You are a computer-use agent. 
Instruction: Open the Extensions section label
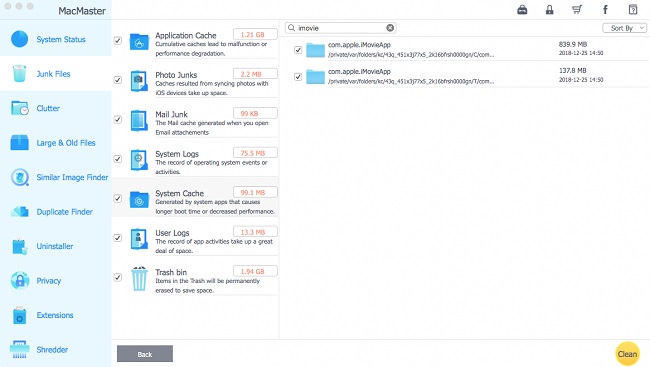point(55,315)
